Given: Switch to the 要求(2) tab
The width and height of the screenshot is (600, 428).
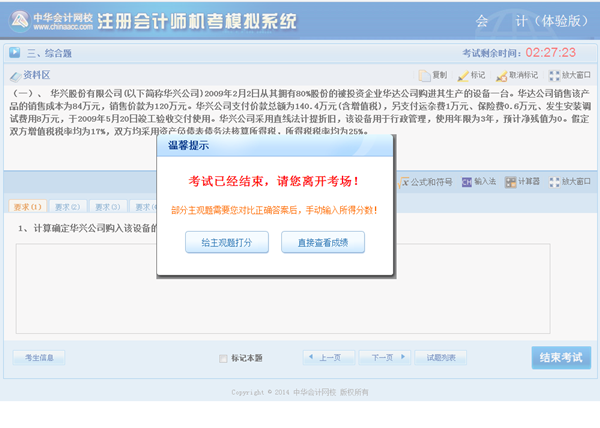Looking at the screenshot, I should pos(68,207).
